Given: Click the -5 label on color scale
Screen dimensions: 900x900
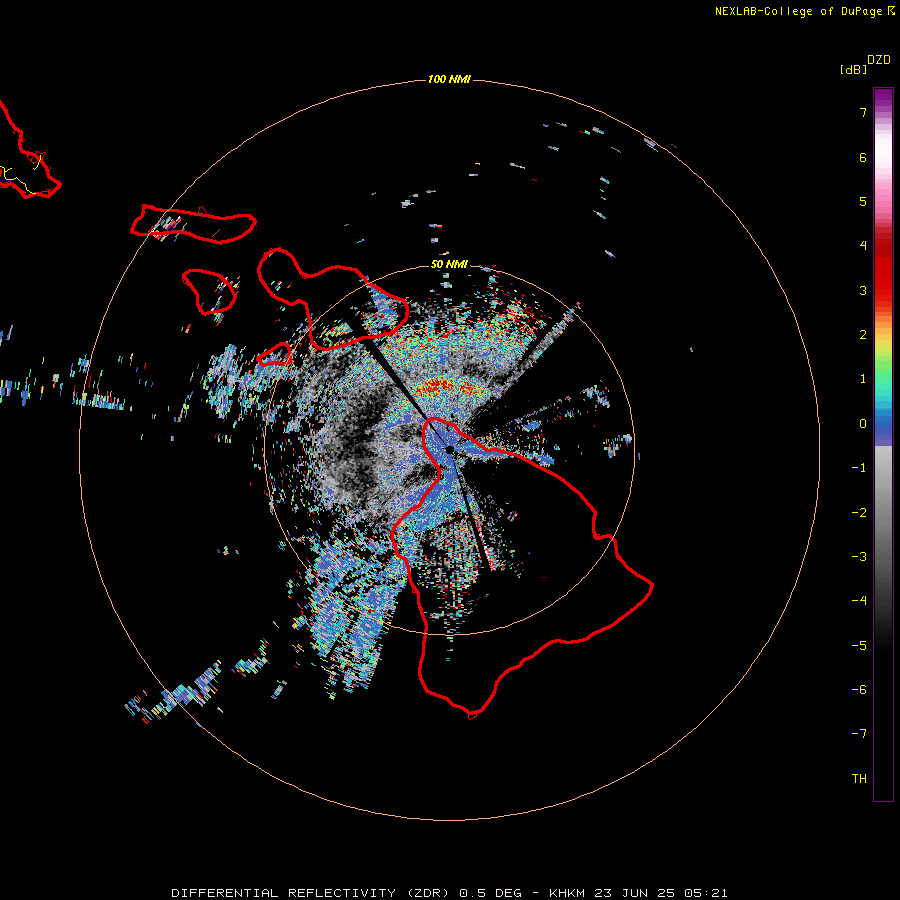Looking at the screenshot, I should [x=859, y=645].
